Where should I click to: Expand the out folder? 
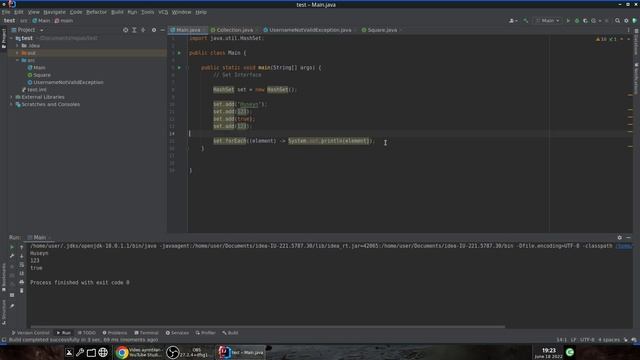(x=17, y=53)
